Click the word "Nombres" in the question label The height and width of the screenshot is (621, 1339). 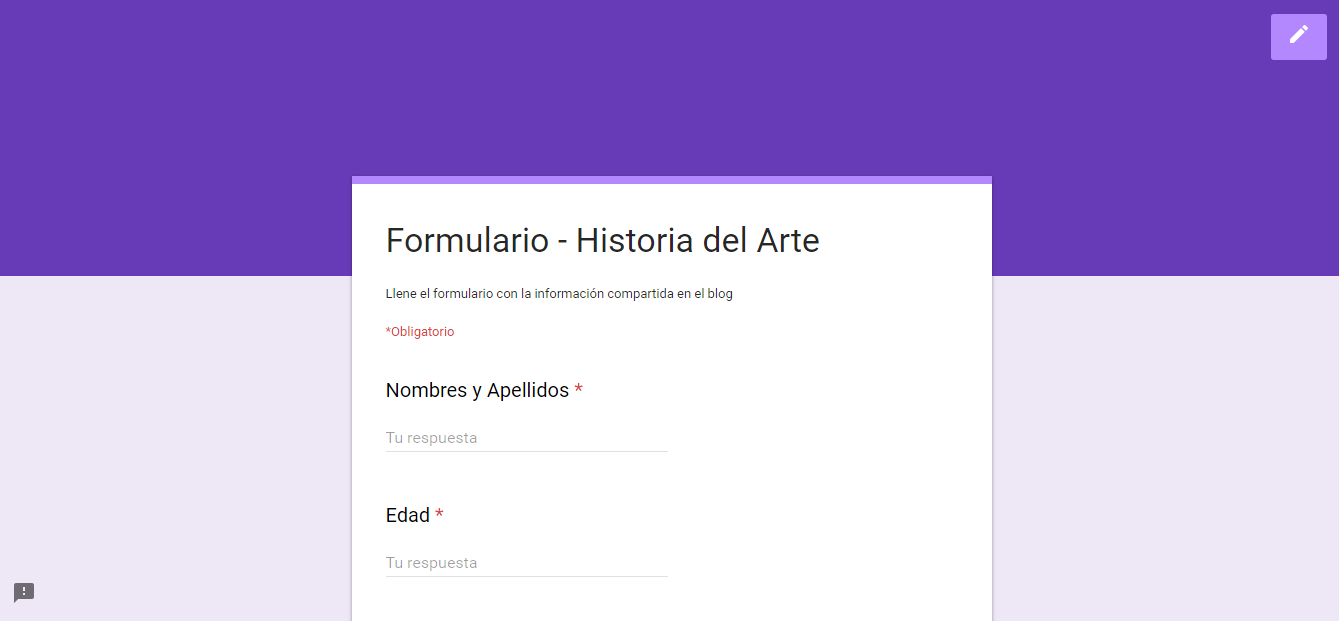pyautogui.click(x=425, y=391)
